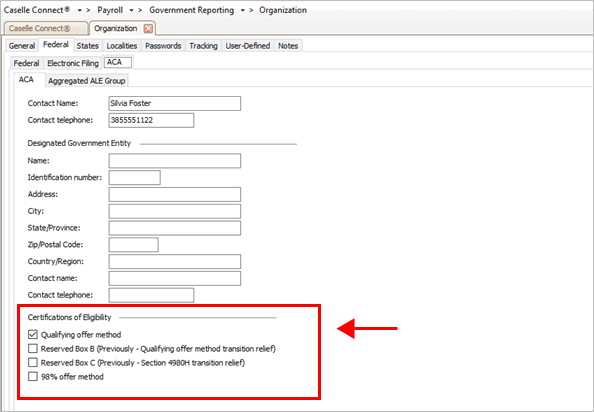Open the Passwords tab

point(163,46)
